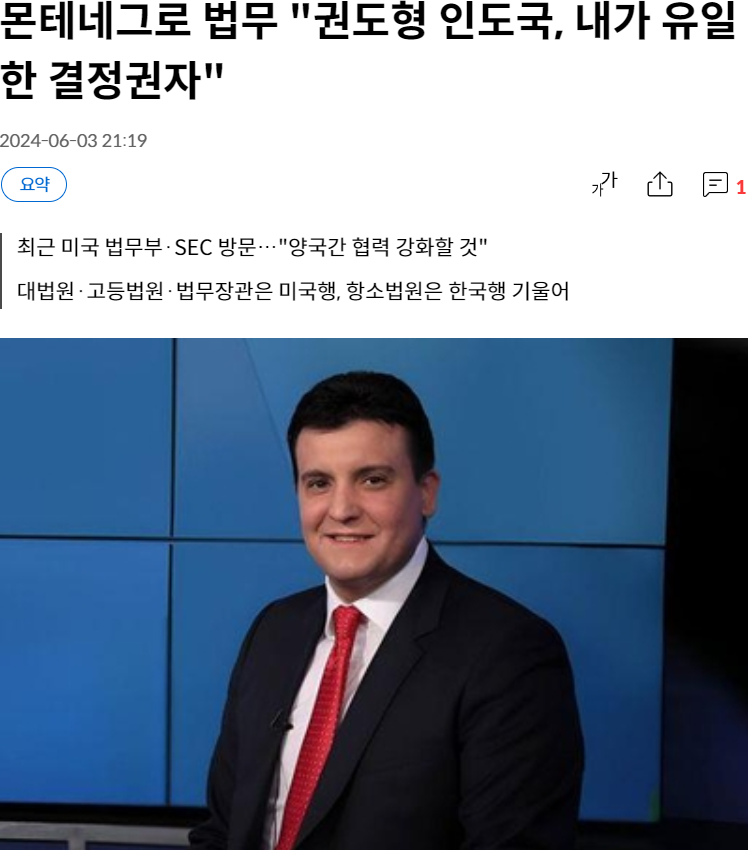Click the lapel microphone on the suit
The image size is (748, 850).
pos(281,720)
